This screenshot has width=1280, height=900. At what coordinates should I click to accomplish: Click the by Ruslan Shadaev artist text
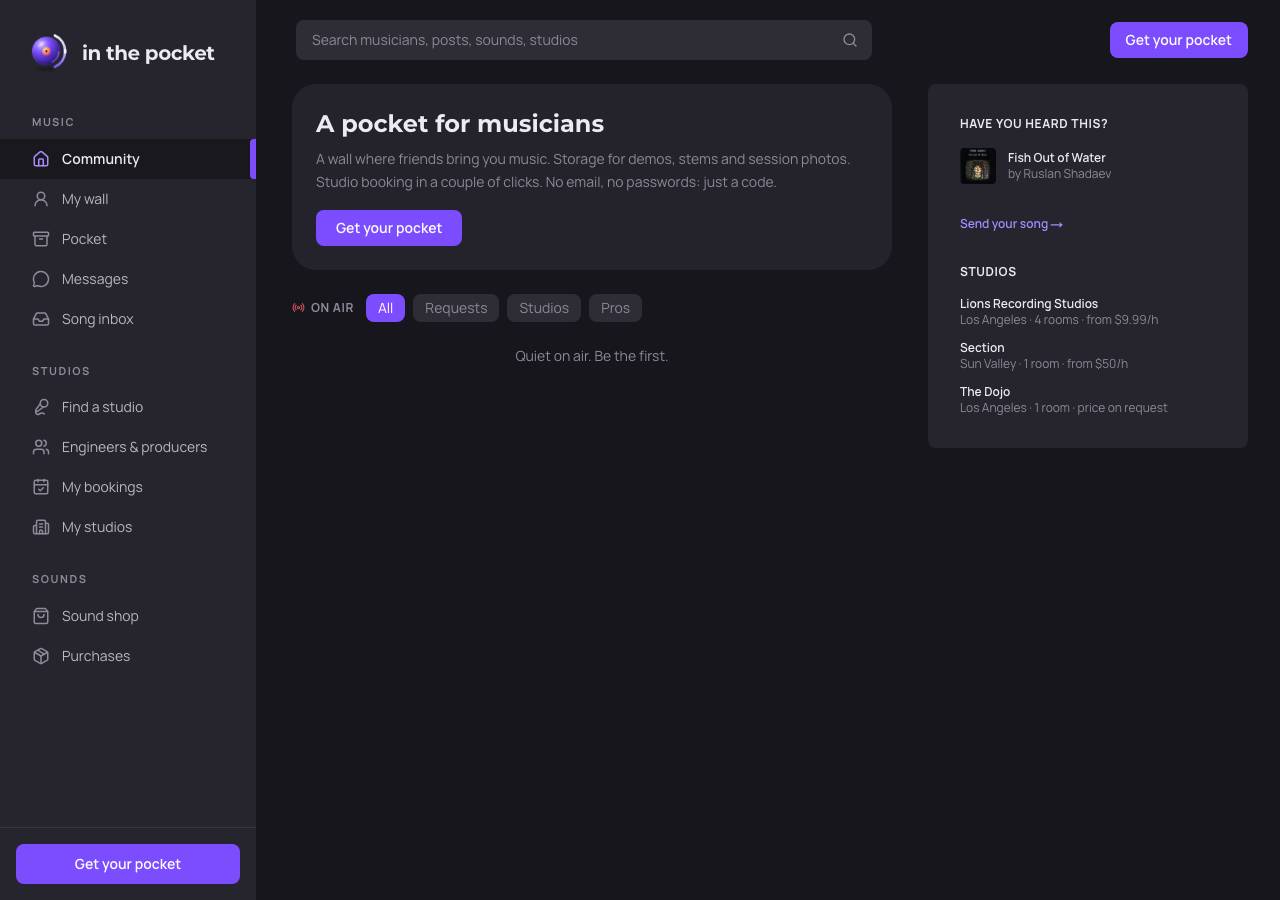[1059, 174]
